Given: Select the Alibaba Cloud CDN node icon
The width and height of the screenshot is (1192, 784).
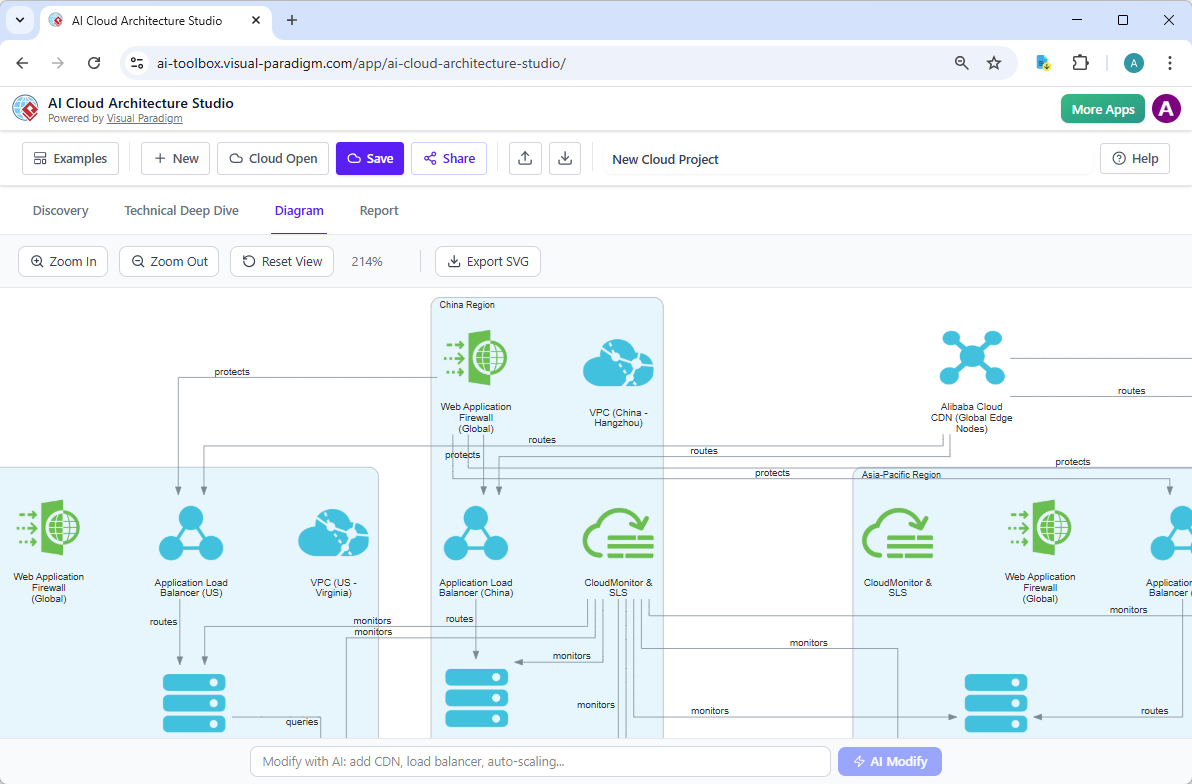Looking at the screenshot, I should [971, 357].
